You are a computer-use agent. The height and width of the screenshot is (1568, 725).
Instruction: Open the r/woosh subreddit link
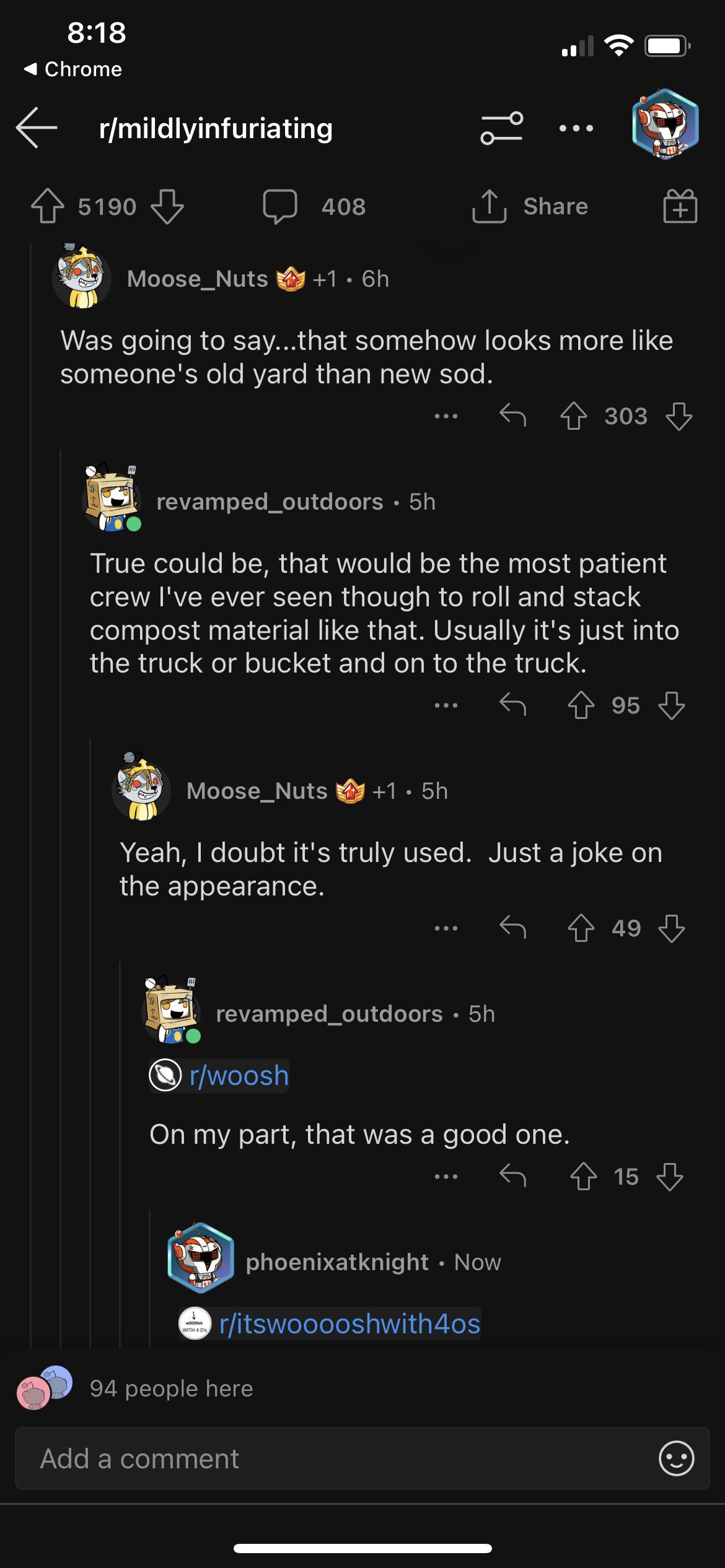coord(239,1076)
